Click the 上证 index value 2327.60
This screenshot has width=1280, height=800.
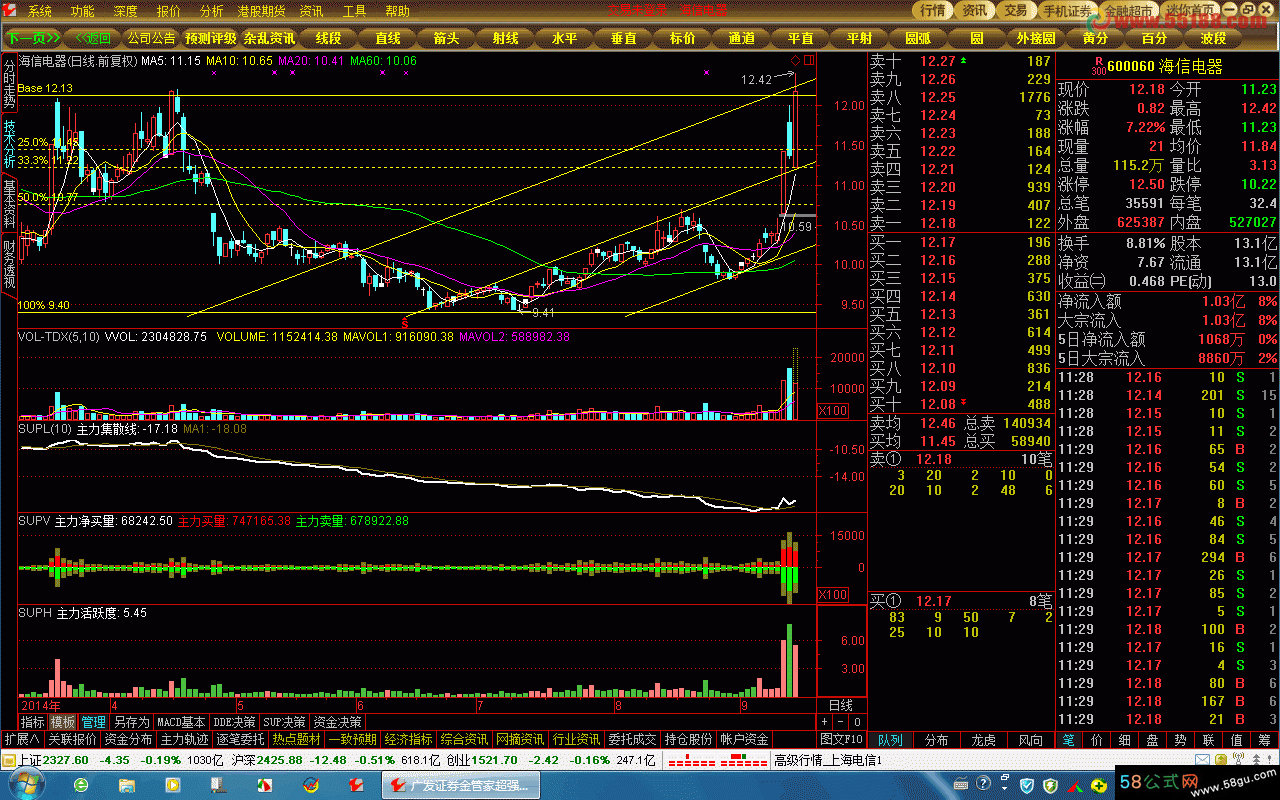coord(67,760)
